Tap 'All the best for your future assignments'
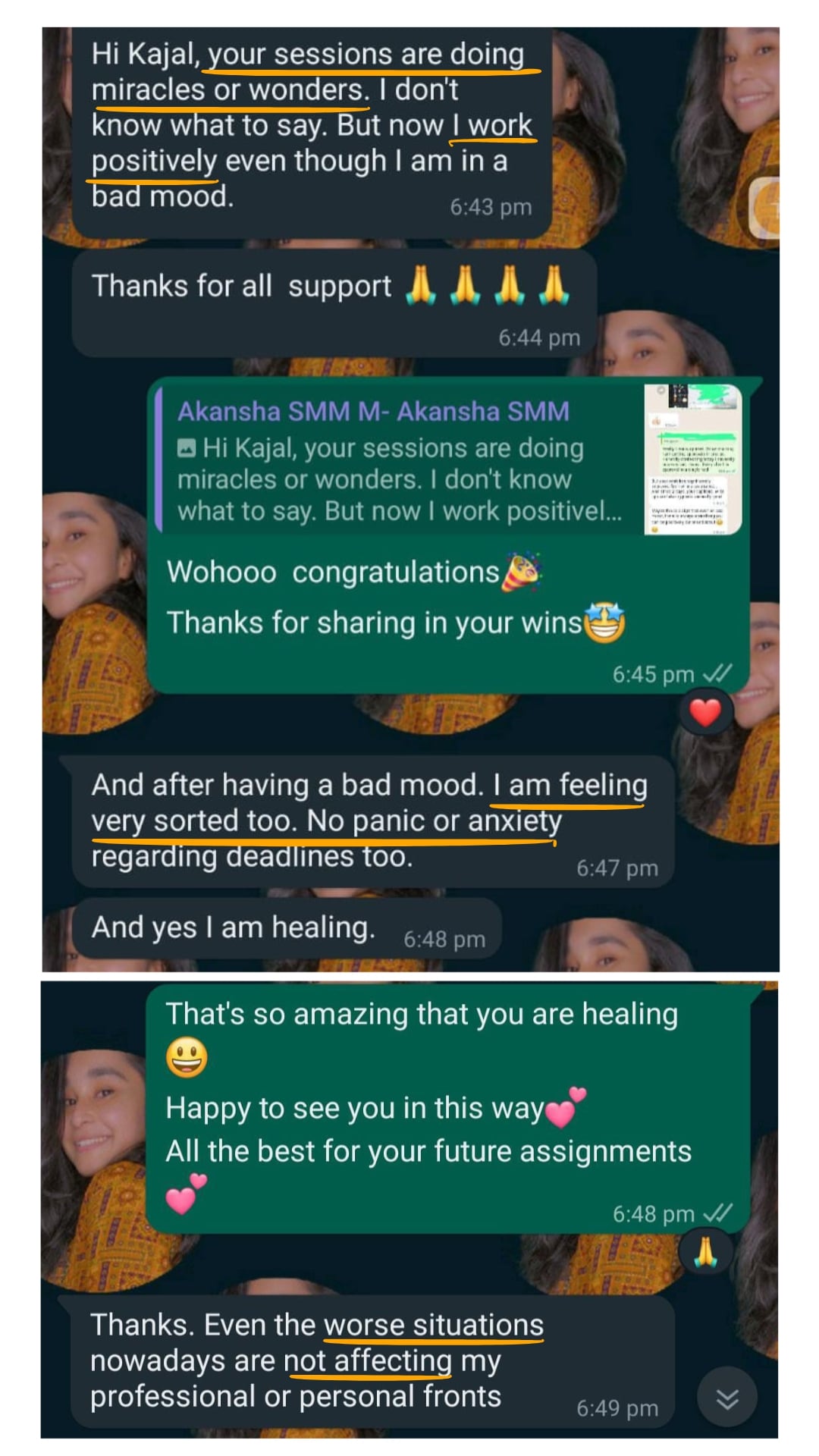This screenshot has height=1456, width=819. 428,1152
